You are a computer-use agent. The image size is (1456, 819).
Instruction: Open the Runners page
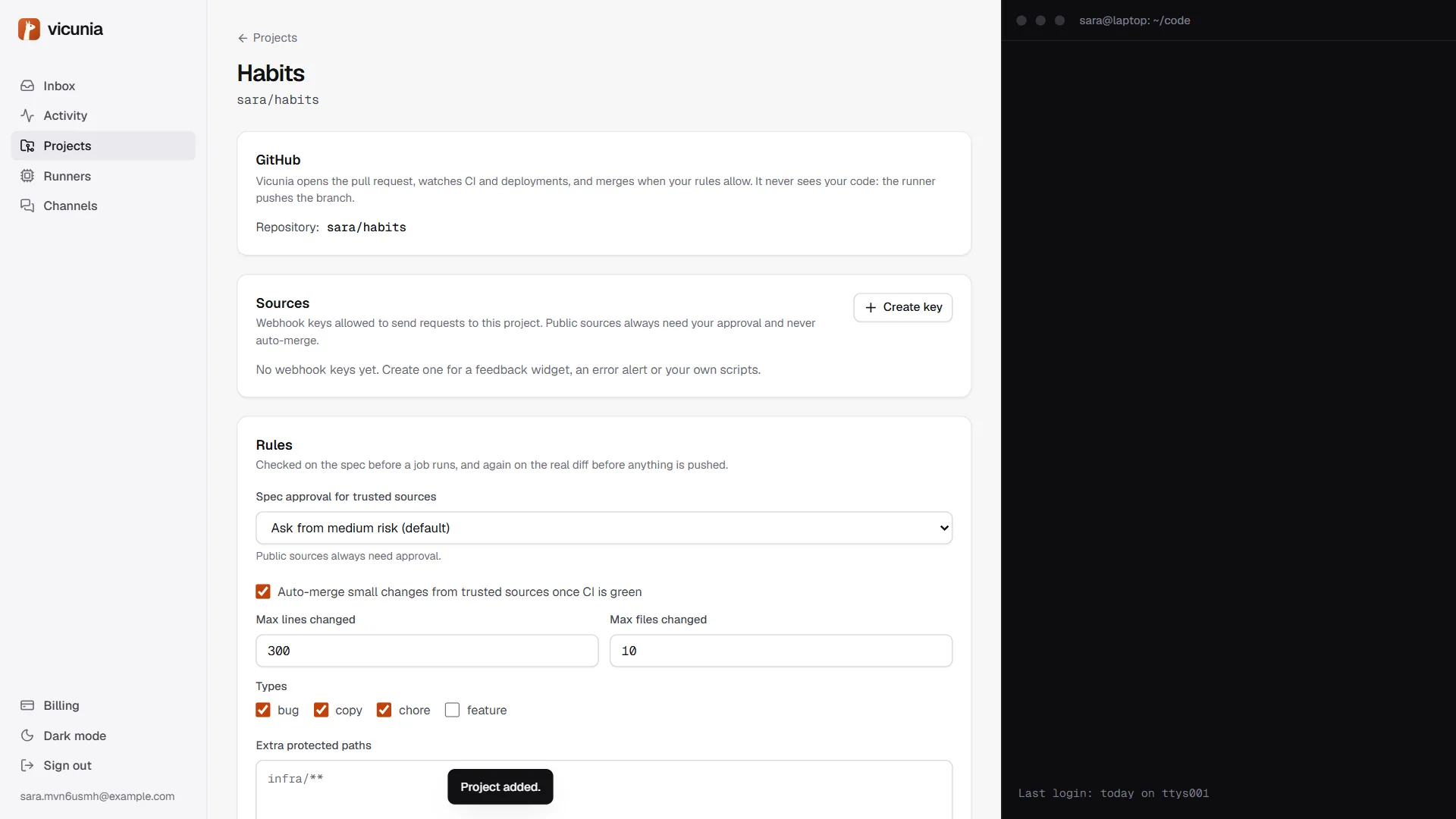click(103, 176)
